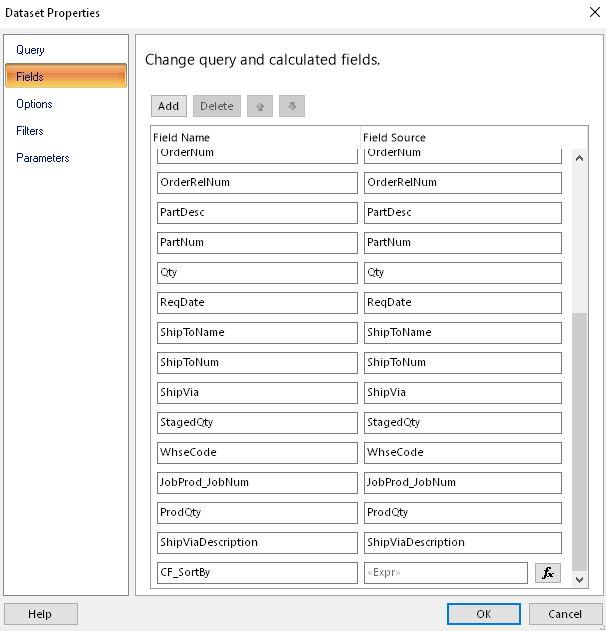
Task: Cancel the dataset changes
Action: point(565,614)
